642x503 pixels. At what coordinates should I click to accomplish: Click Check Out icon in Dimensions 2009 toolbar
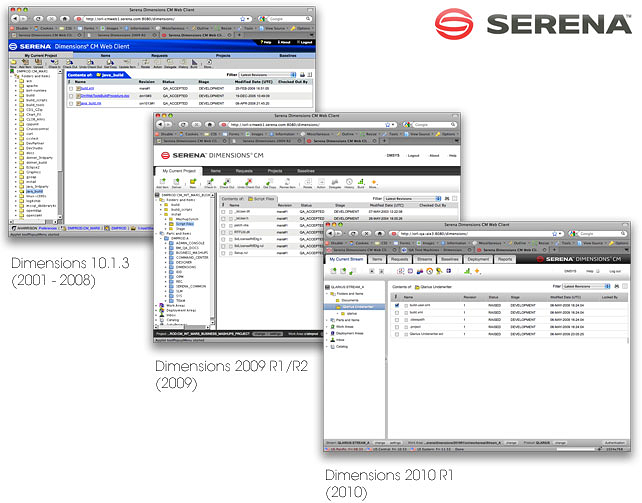227,182
